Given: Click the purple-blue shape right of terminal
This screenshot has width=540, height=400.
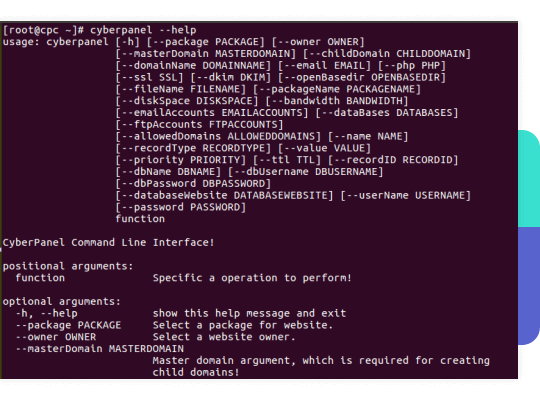Looking at the screenshot, I should coord(529,286).
